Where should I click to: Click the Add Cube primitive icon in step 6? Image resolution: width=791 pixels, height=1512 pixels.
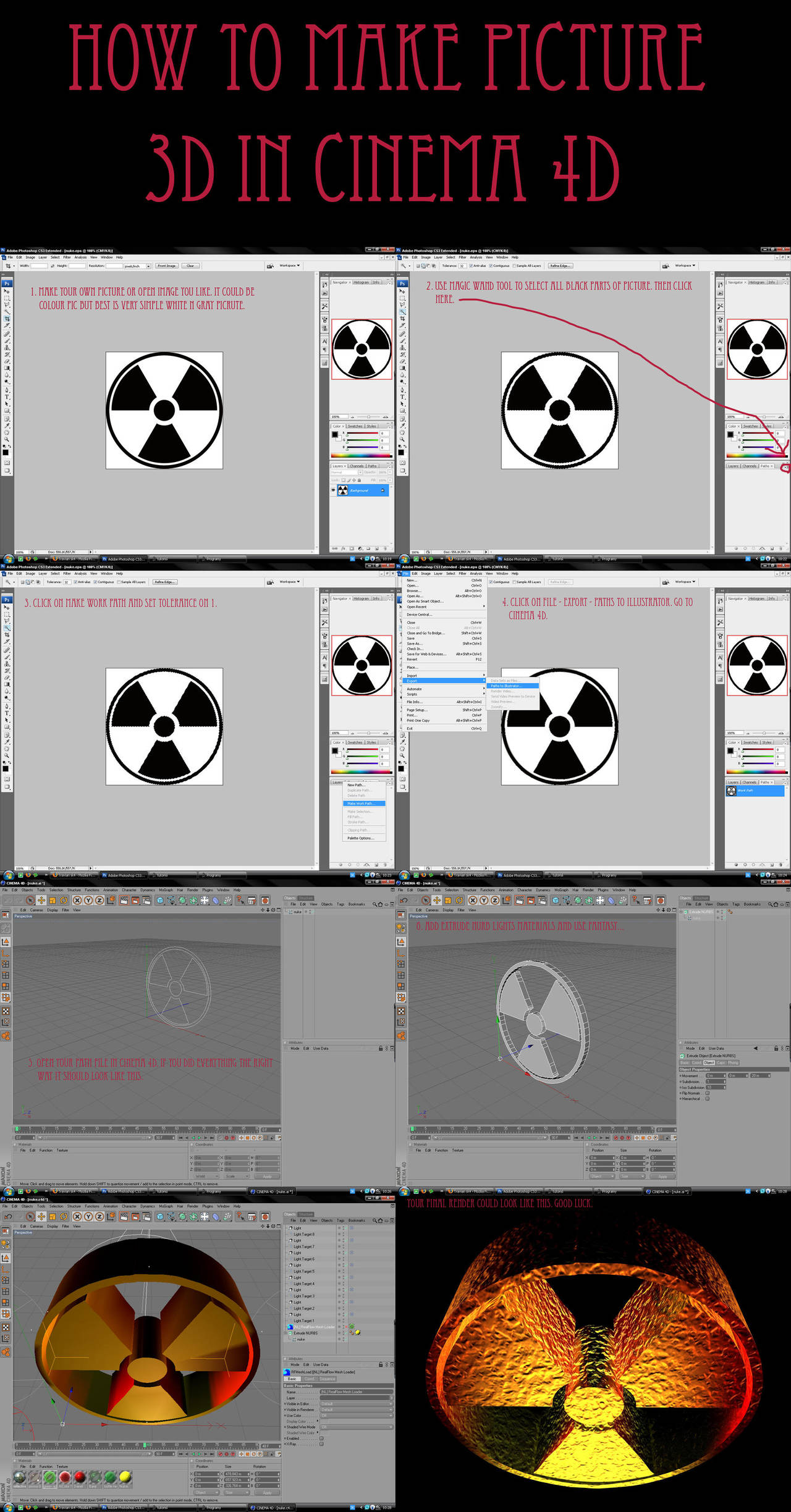coord(556,900)
